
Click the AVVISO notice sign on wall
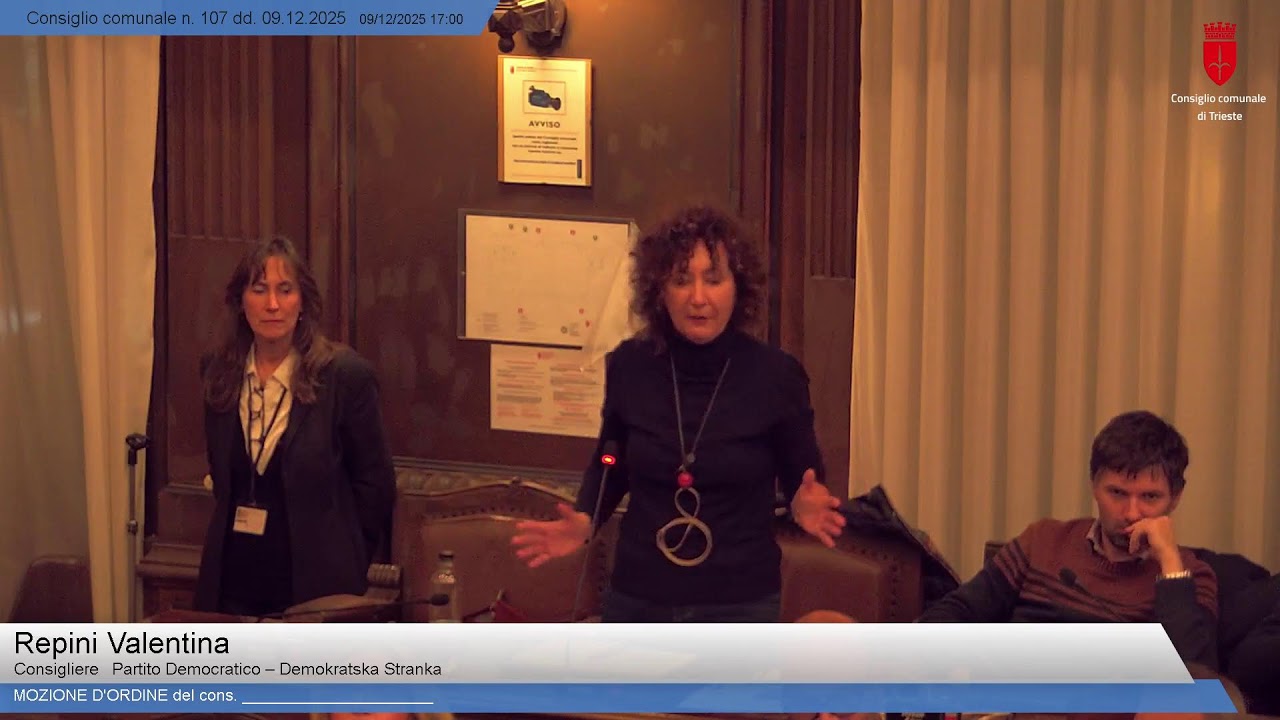(545, 121)
